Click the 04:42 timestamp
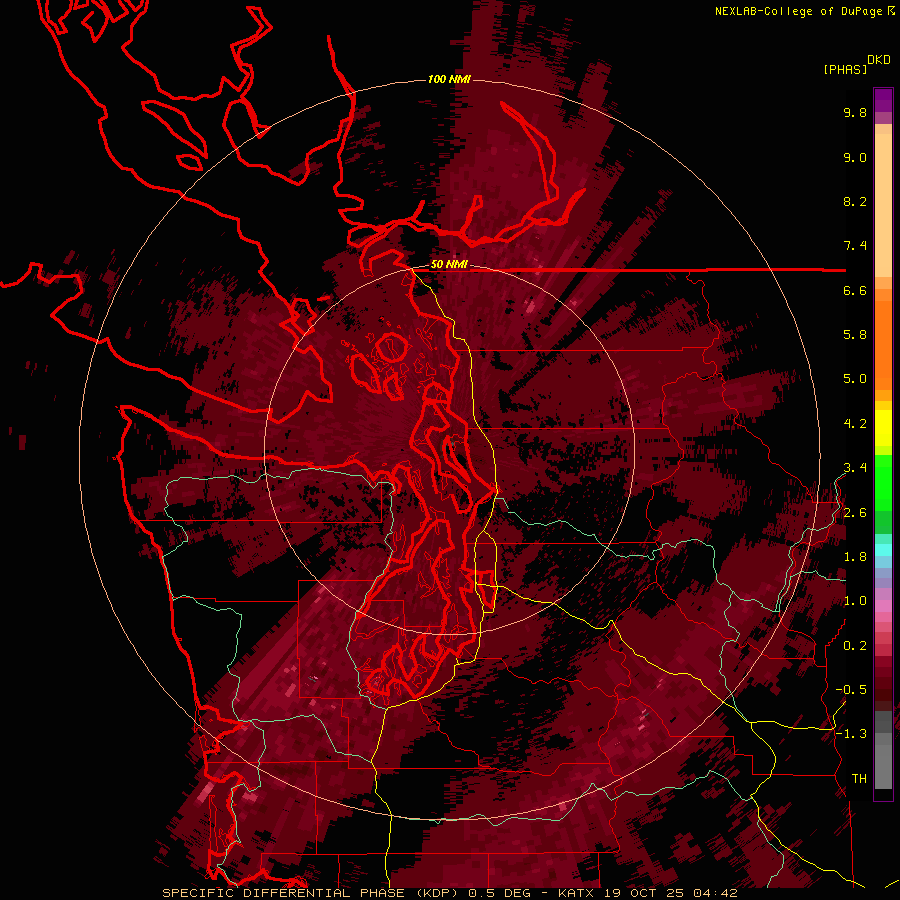Viewport: 900px width, 900px height. pyautogui.click(x=715, y=893)
